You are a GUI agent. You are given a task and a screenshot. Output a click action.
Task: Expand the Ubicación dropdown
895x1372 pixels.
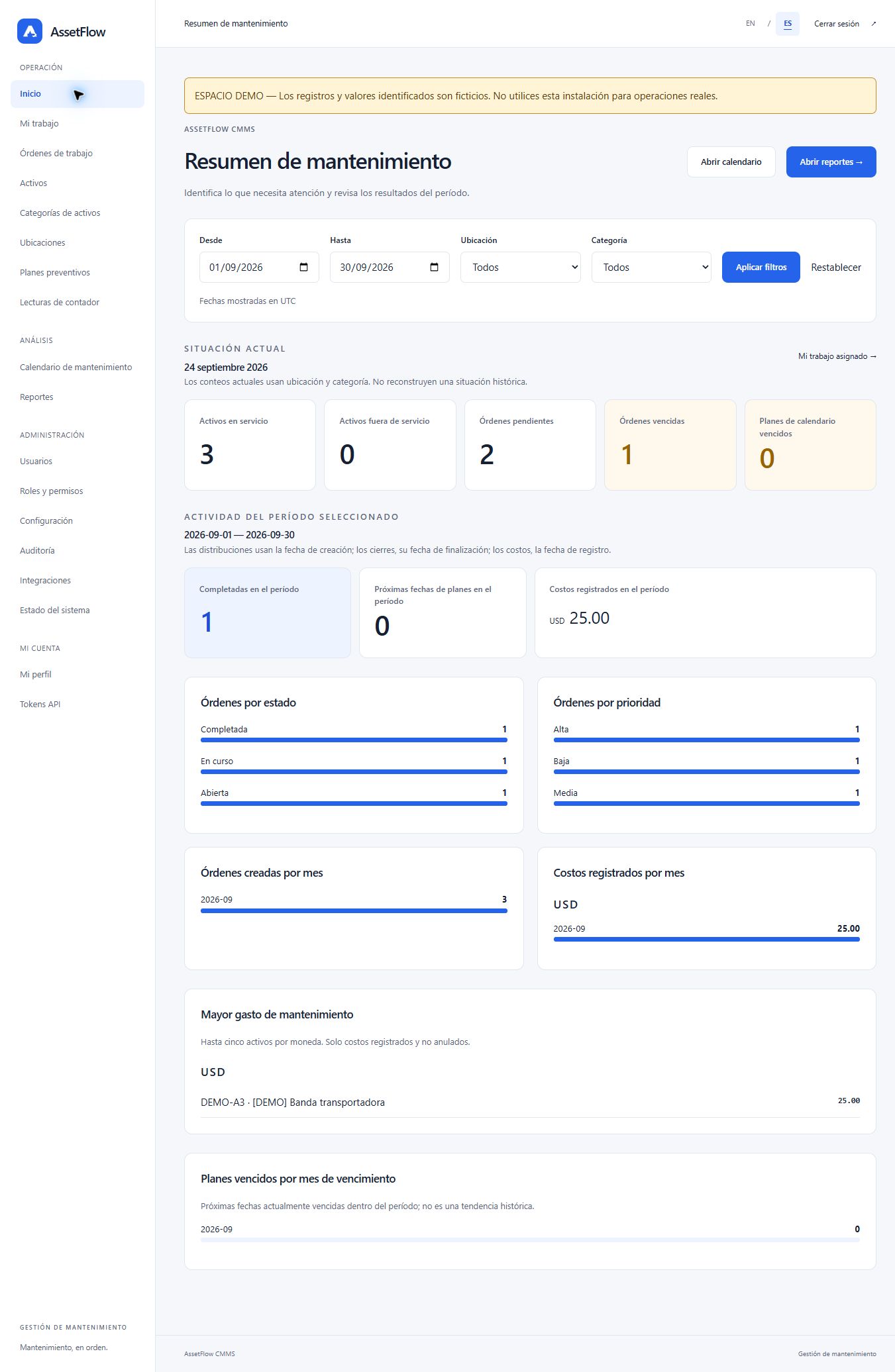[521, 268]
